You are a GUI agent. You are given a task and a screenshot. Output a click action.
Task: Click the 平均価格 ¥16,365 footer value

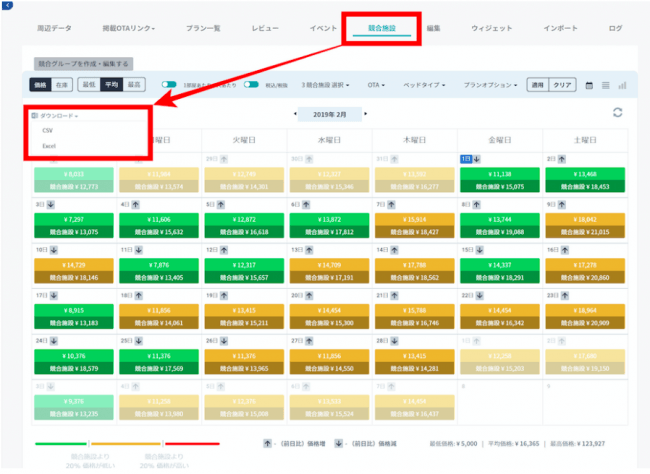[514, 444]
